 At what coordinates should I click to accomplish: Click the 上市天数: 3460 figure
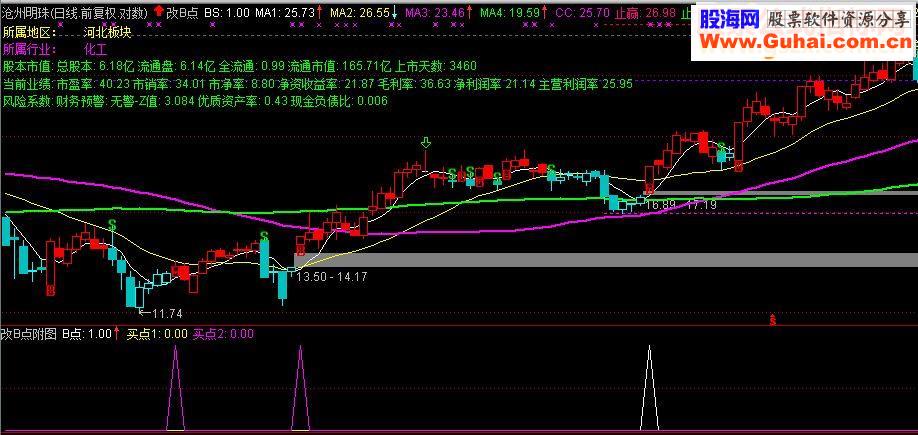click(x=434, y=66)
